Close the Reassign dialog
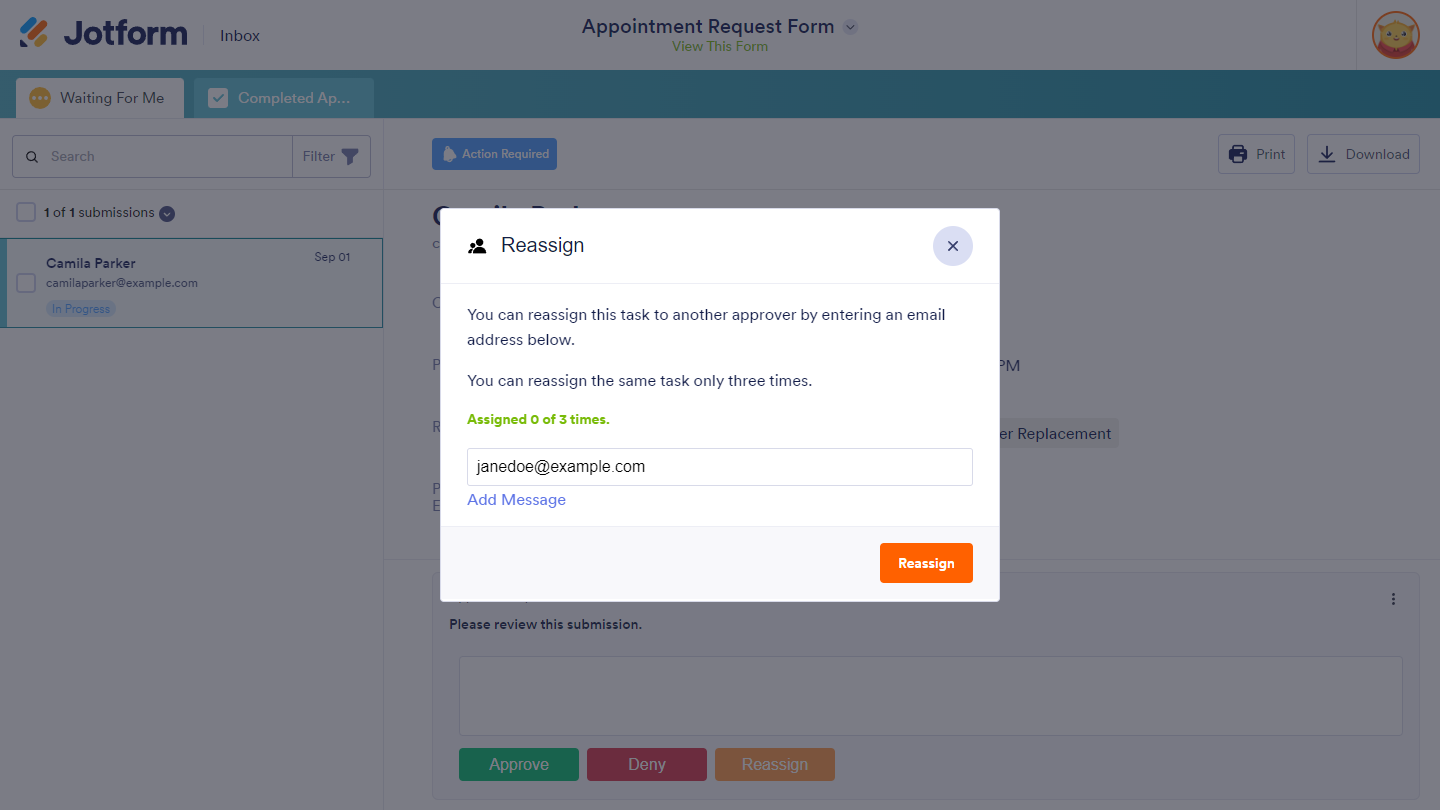 point(952,246)
